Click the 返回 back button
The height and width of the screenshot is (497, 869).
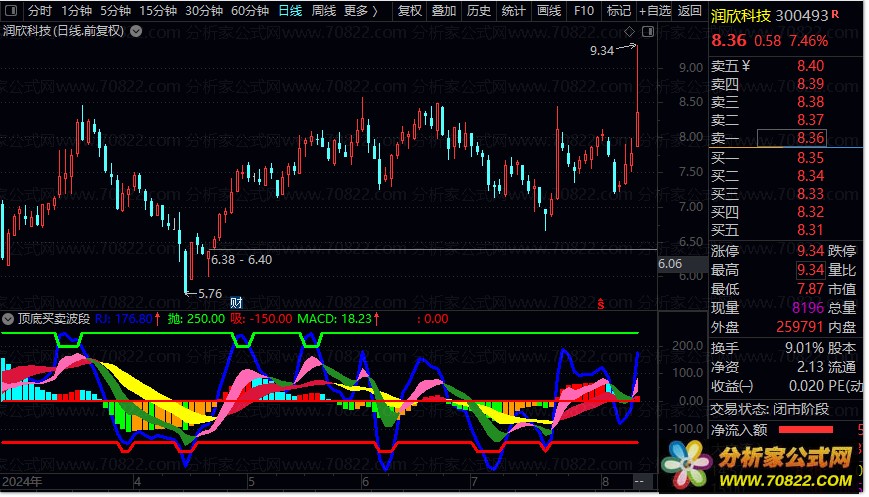pos(689,11)
